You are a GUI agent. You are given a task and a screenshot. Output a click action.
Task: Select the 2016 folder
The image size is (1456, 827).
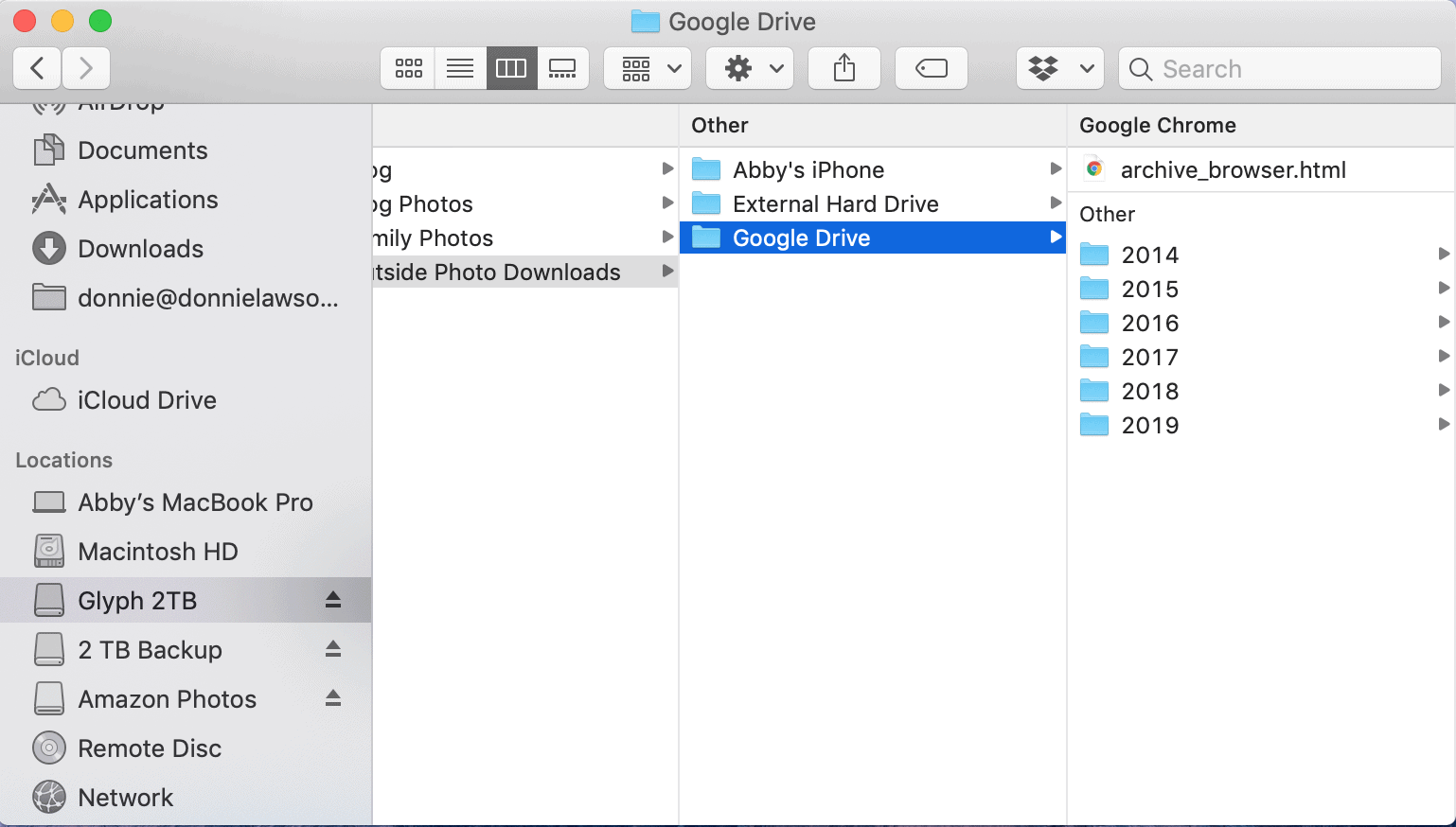pos(1261,323)
